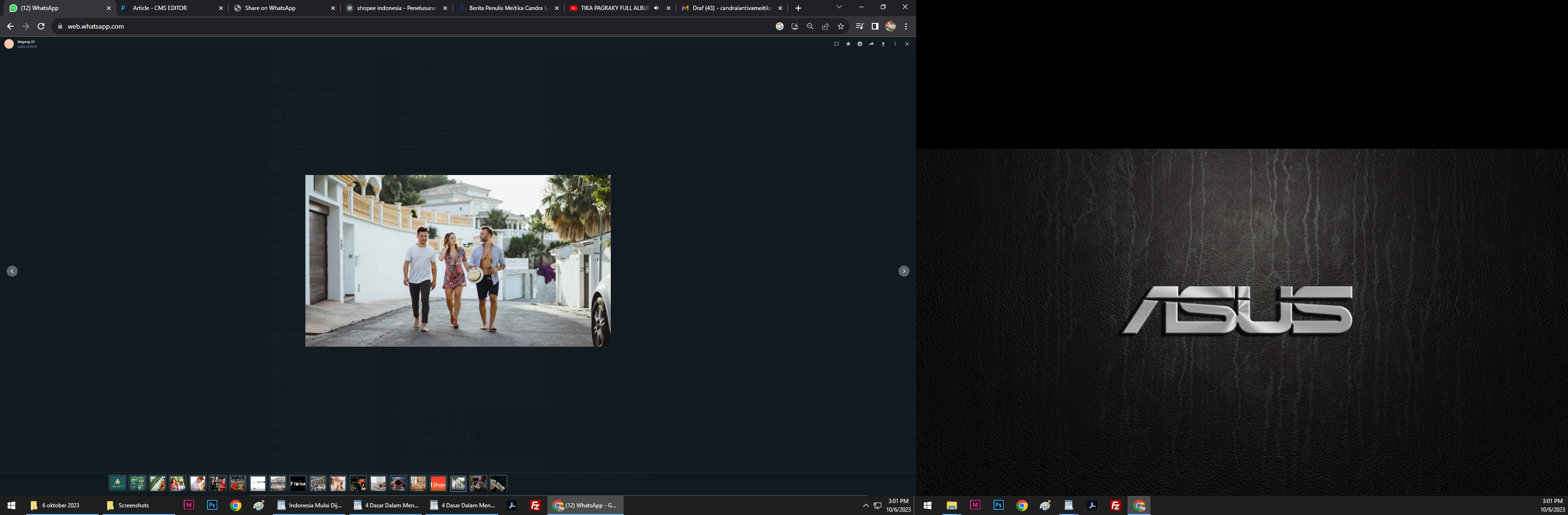
Task: Install WhatsApp Web app icon
Action: click(x=795, y=26)
